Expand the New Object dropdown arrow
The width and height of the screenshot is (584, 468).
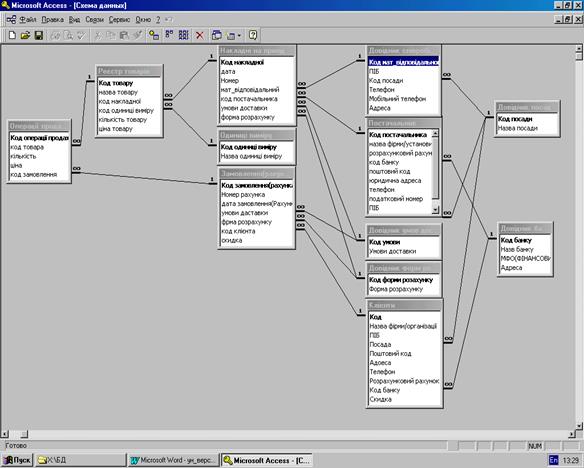click(x=239, y=36)
